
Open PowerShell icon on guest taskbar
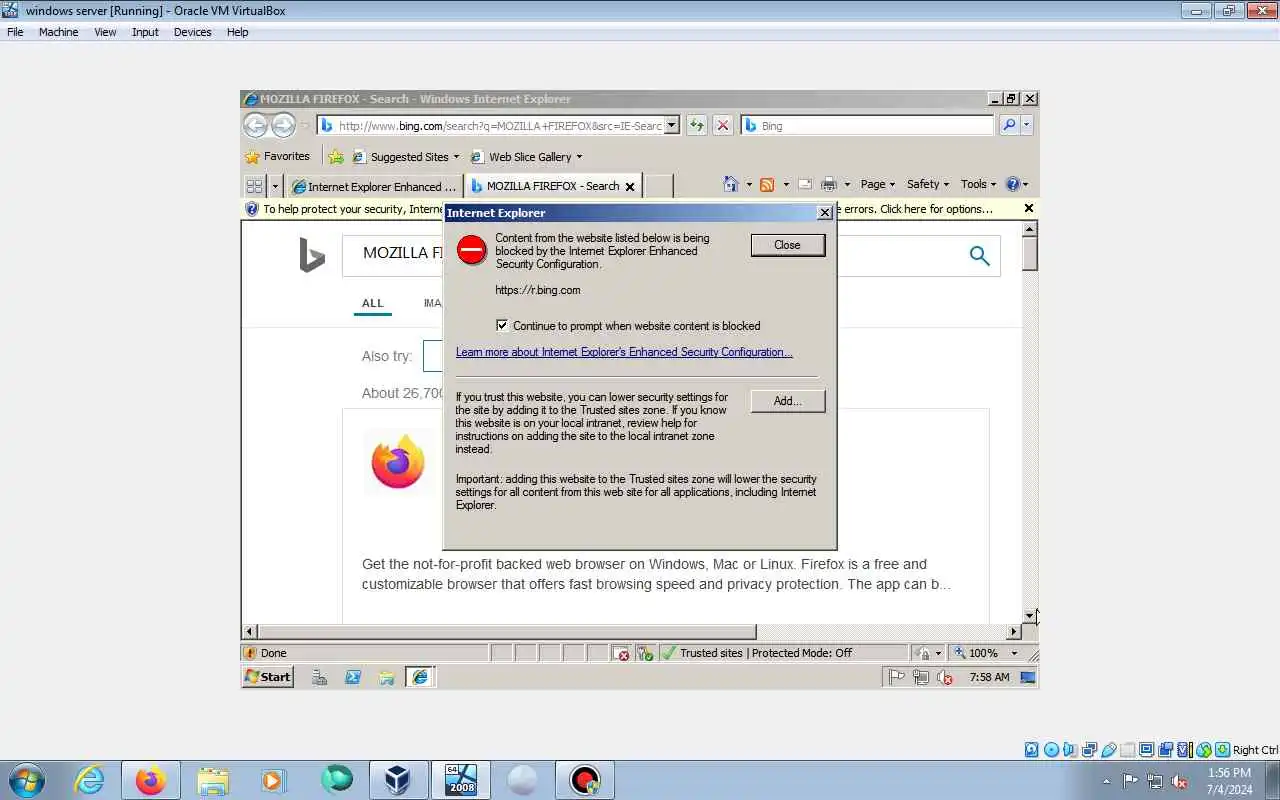point(353,677)
